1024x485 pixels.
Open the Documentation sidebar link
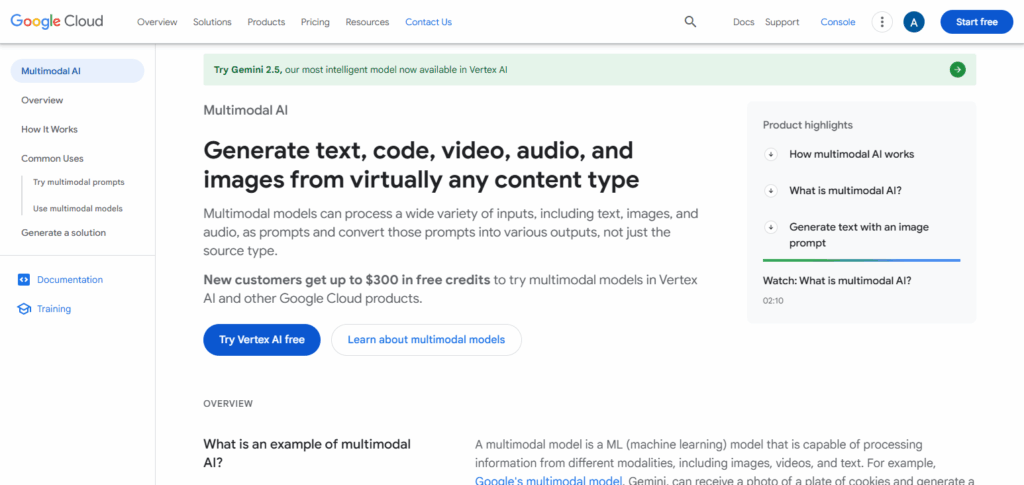[x=70, y=279]
